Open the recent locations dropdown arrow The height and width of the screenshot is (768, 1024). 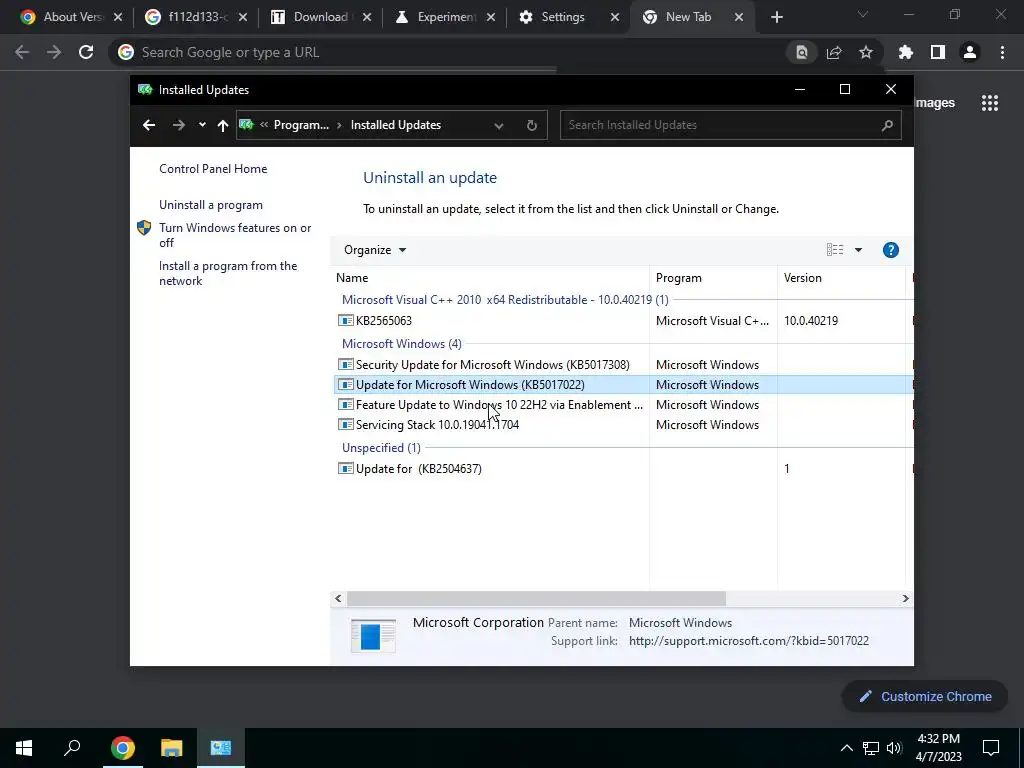(202, 125)
